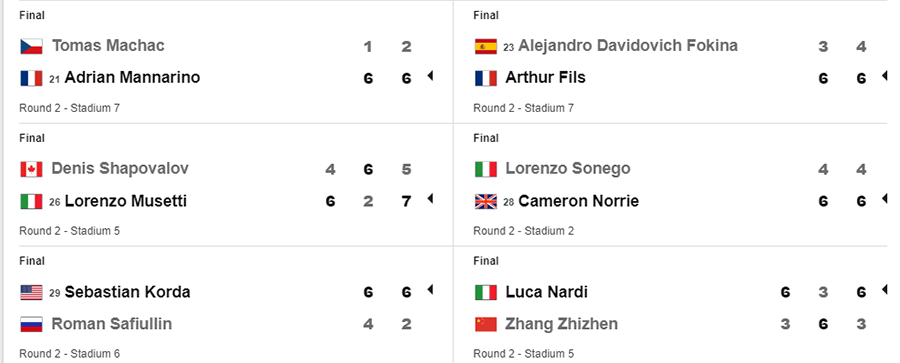Viewport: 900px width, 363px height.
Task: Click Lorenzo Musetti's name
Action: (126, 201)
